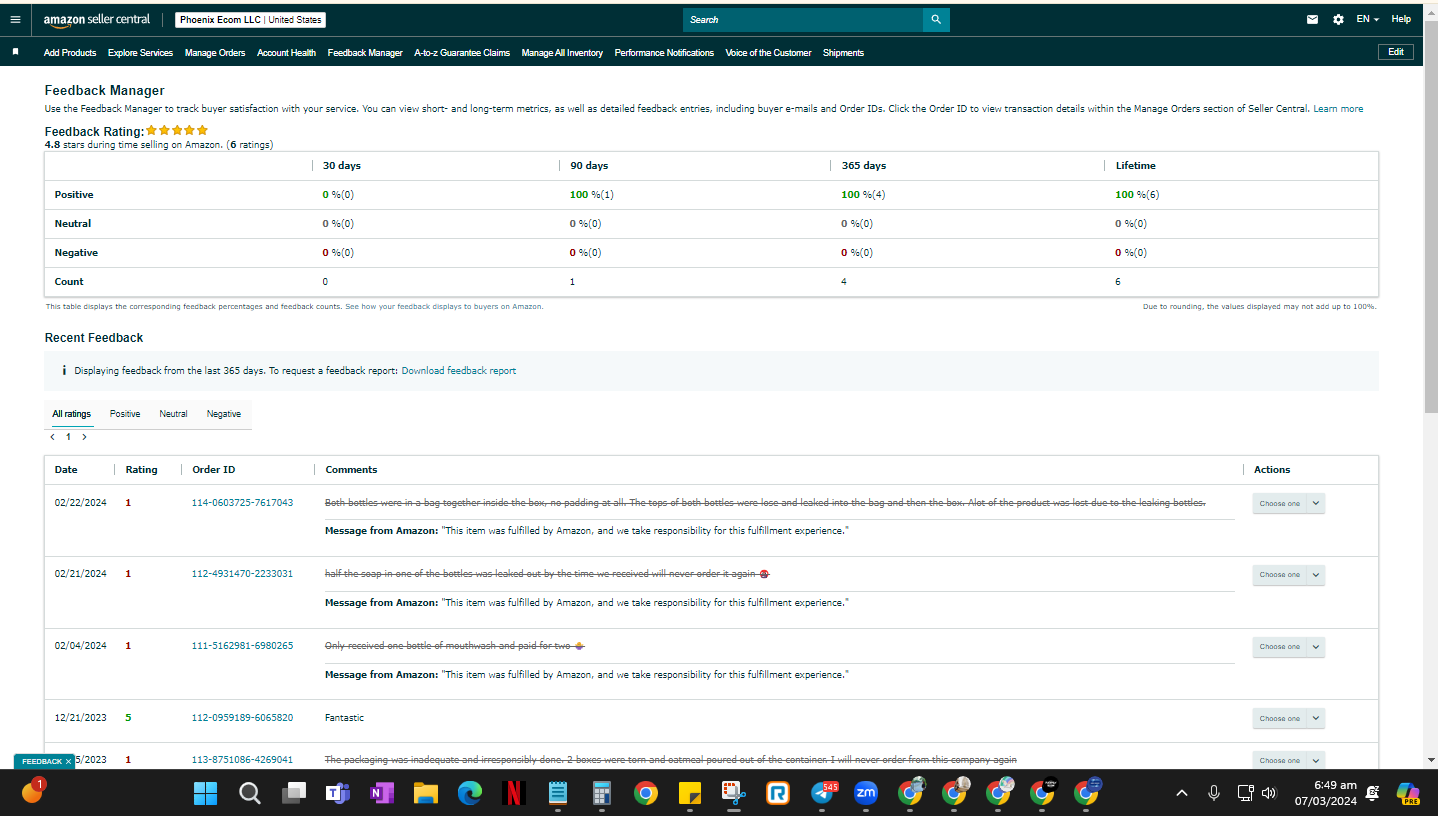The width and height of the screenshot is (1438, 816).
Task: Open Windows Start menu
Action: click(x=205, y=794)
